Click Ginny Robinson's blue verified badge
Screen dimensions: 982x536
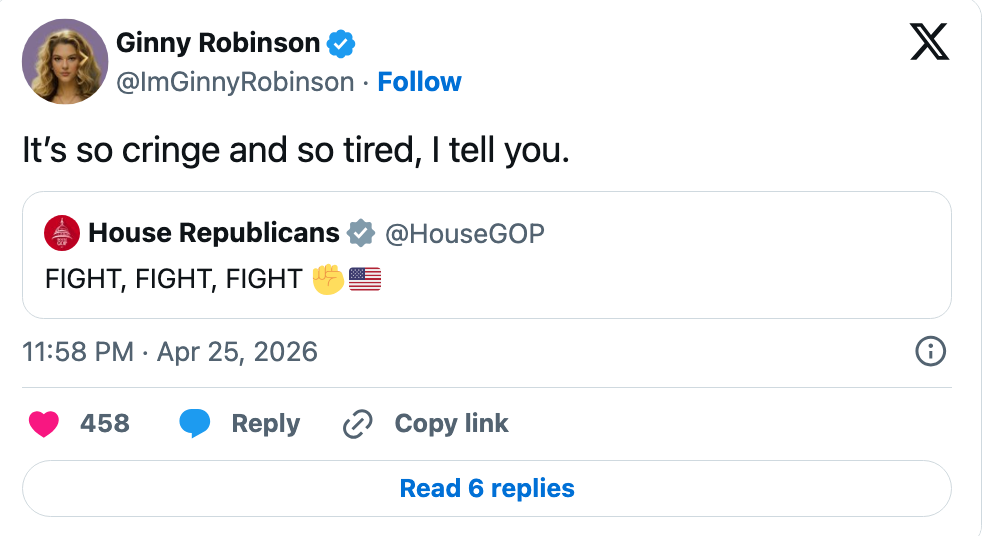343,43
